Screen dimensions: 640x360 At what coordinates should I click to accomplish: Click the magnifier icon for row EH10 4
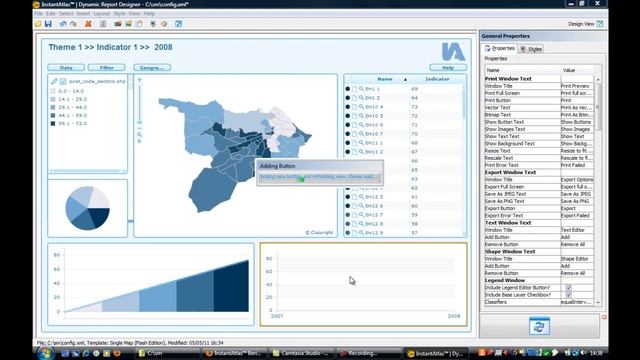(x=361, y=107)
